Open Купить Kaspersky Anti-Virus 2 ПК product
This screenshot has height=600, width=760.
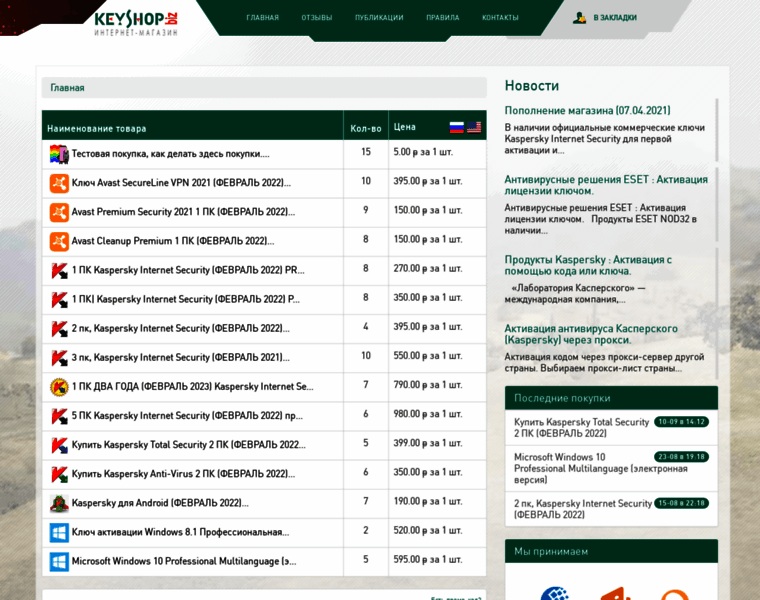183,474
